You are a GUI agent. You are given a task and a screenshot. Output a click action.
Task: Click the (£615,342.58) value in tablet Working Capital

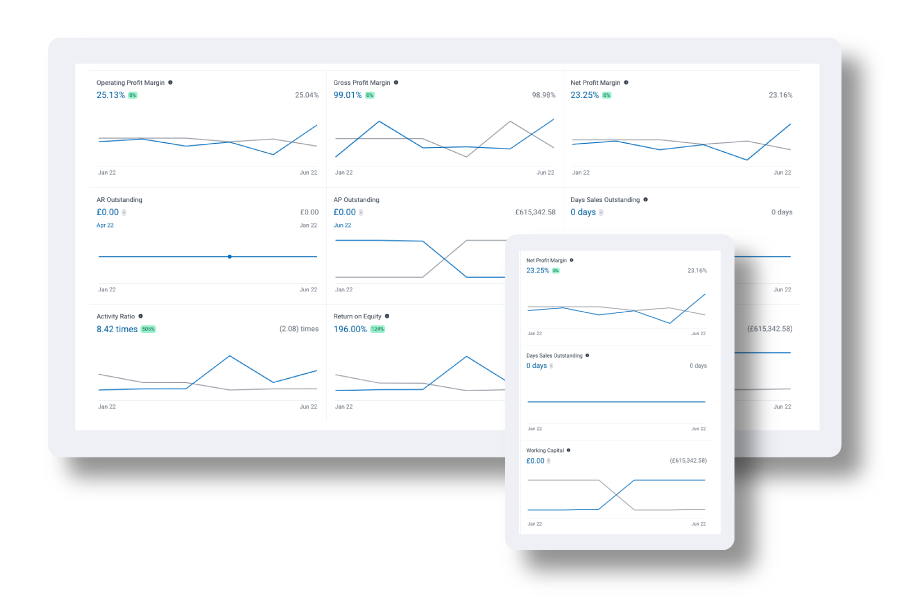tap(688, 461)
